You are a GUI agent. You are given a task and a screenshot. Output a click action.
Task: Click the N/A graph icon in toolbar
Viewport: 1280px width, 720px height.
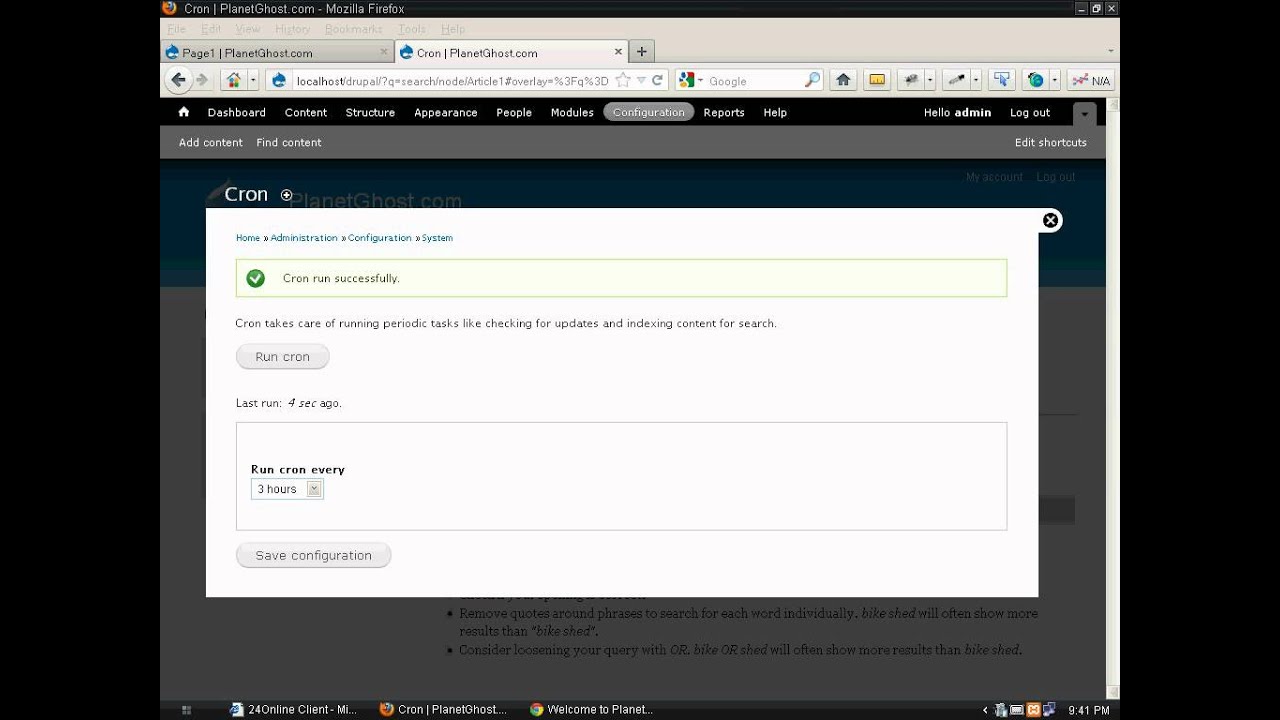1091,80
